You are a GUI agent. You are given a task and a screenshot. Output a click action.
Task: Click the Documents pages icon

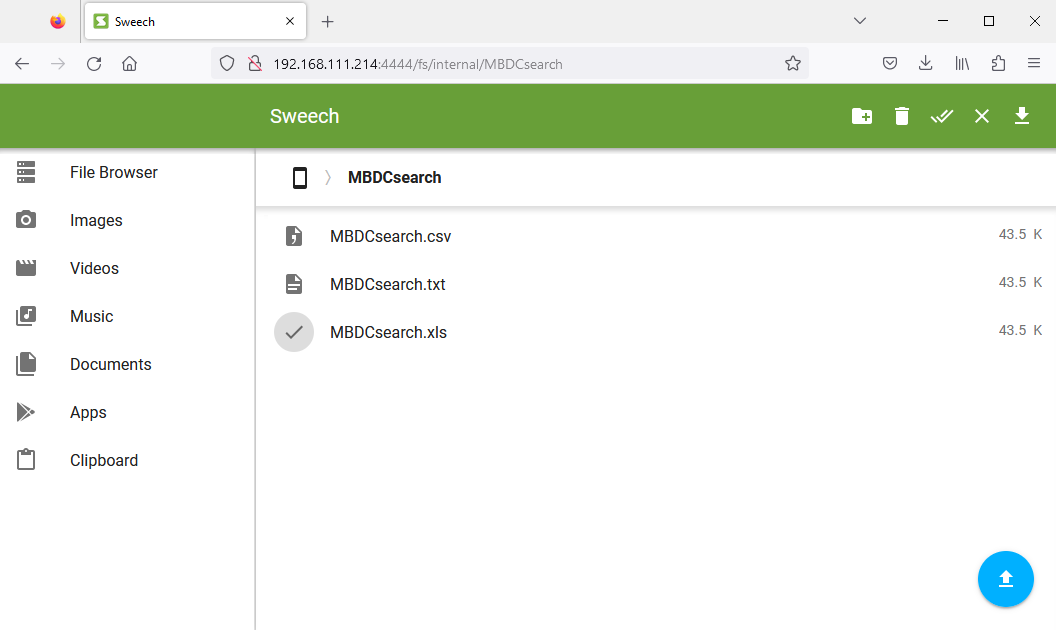tap(26, 364)
